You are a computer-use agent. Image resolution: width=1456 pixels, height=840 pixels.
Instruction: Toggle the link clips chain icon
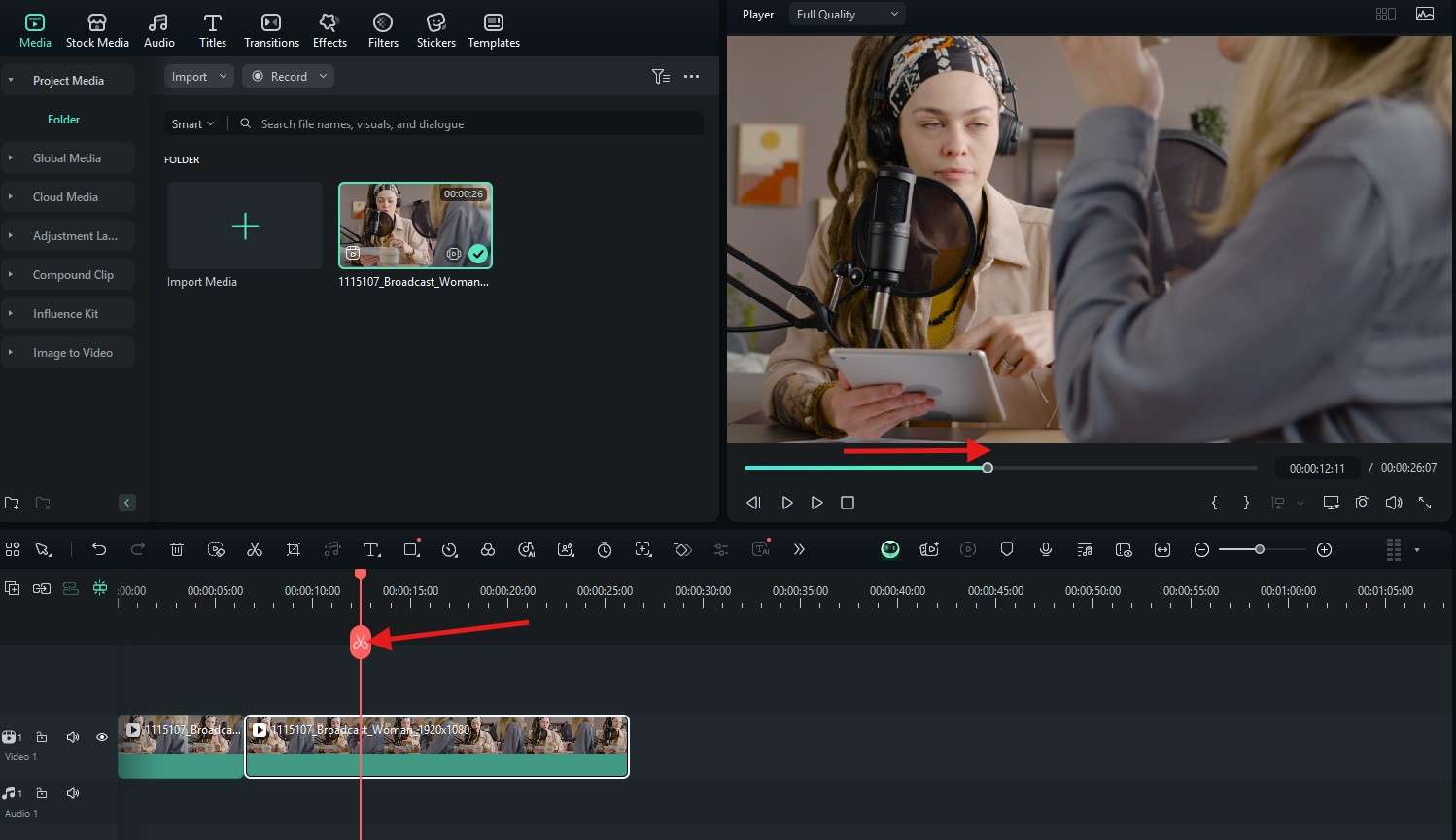pyautogui.click(x=41, y=588)
